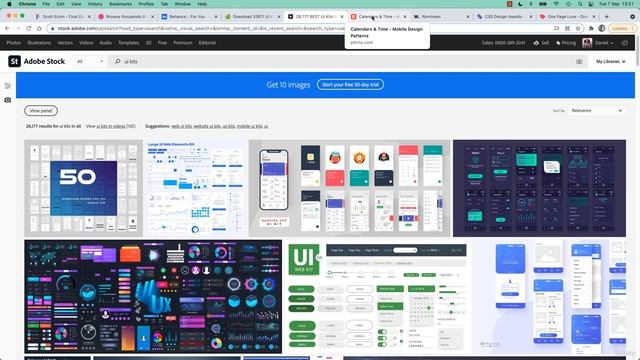Click the Do Not Disturb moon icon

click(520, 4)
